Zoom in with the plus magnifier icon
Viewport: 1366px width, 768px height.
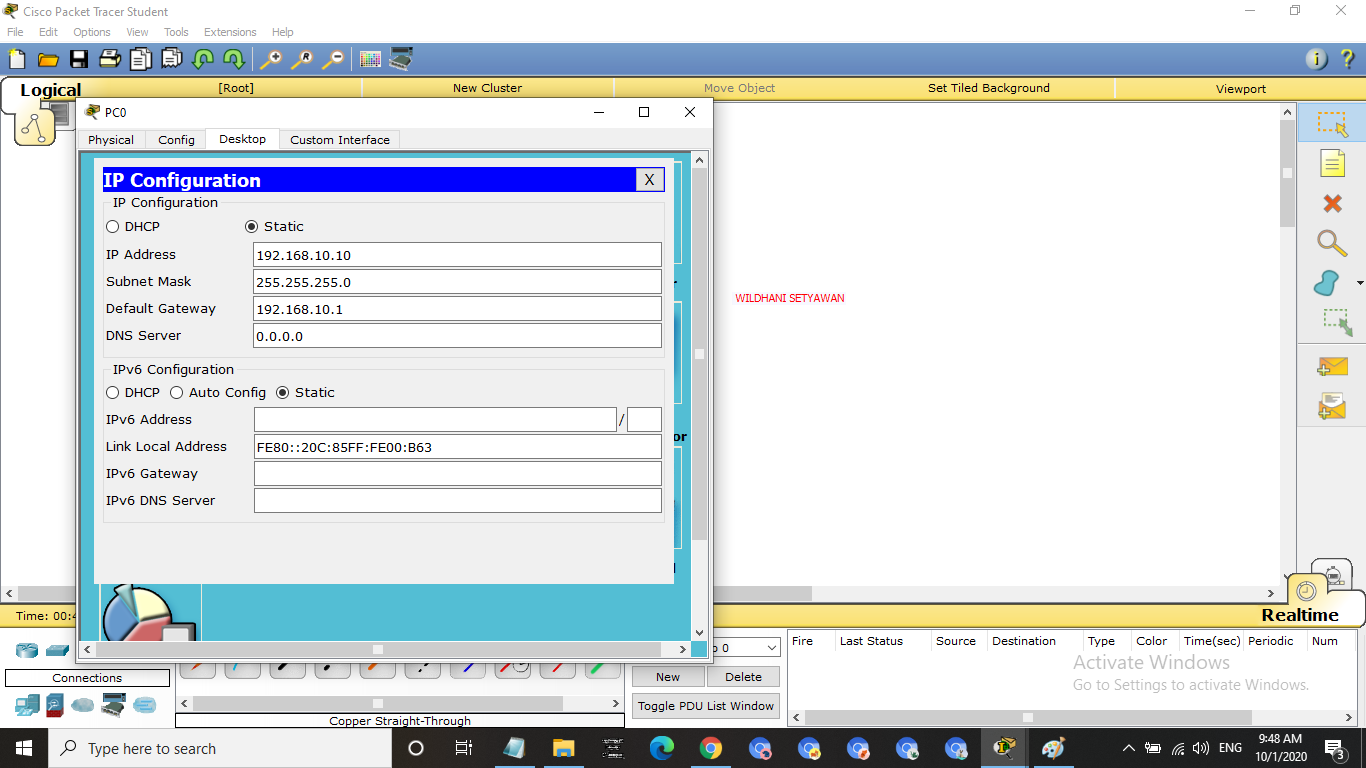270,59
